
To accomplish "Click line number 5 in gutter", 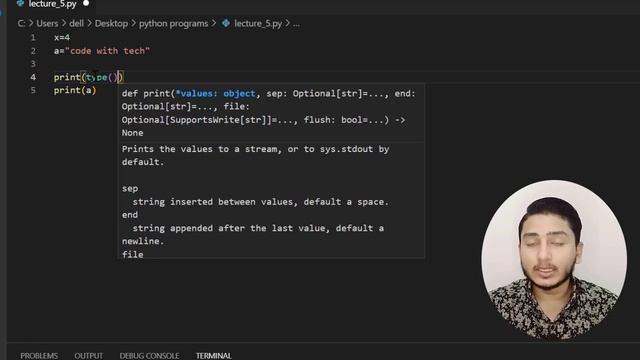I will [33, 90].
